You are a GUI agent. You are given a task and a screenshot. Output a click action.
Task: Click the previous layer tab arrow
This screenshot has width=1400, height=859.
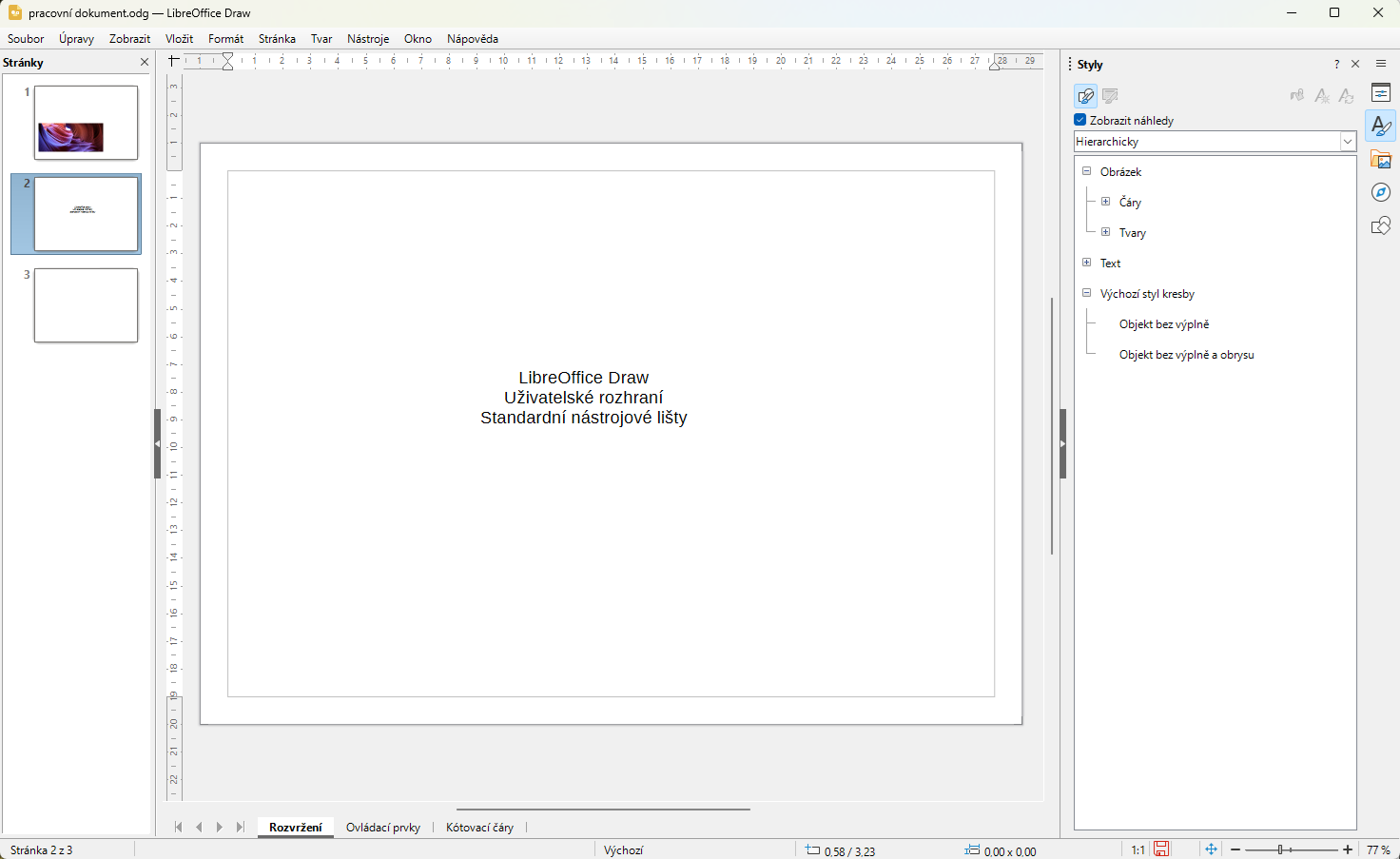click(199, 828)
